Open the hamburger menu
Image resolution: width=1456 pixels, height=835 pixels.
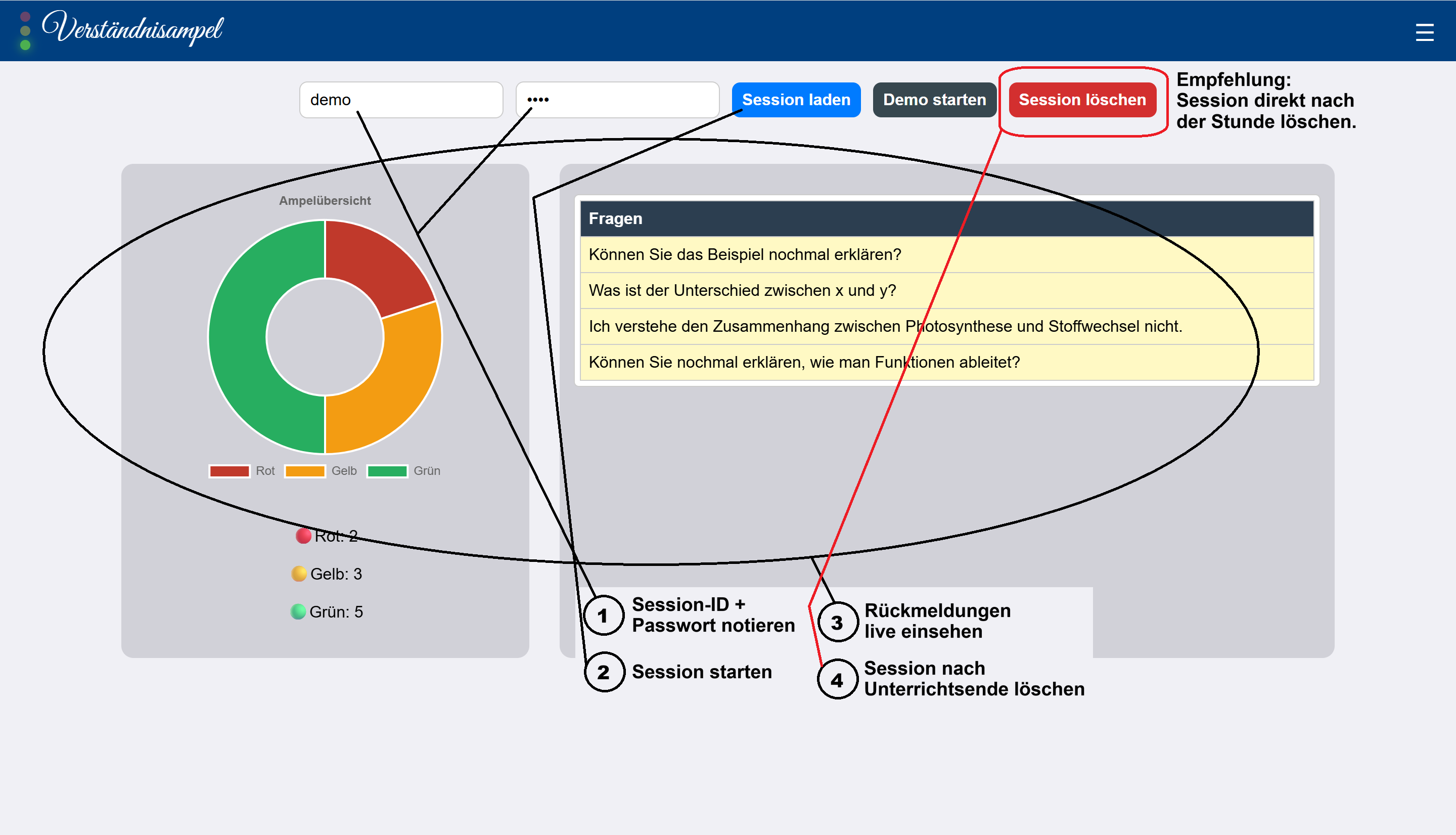pos(1424,32)
